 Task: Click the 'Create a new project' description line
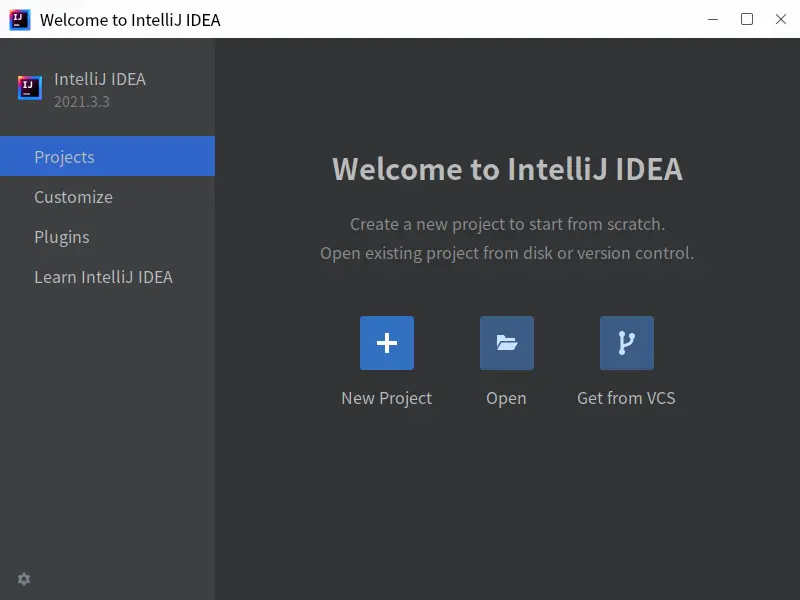(507, 224)
